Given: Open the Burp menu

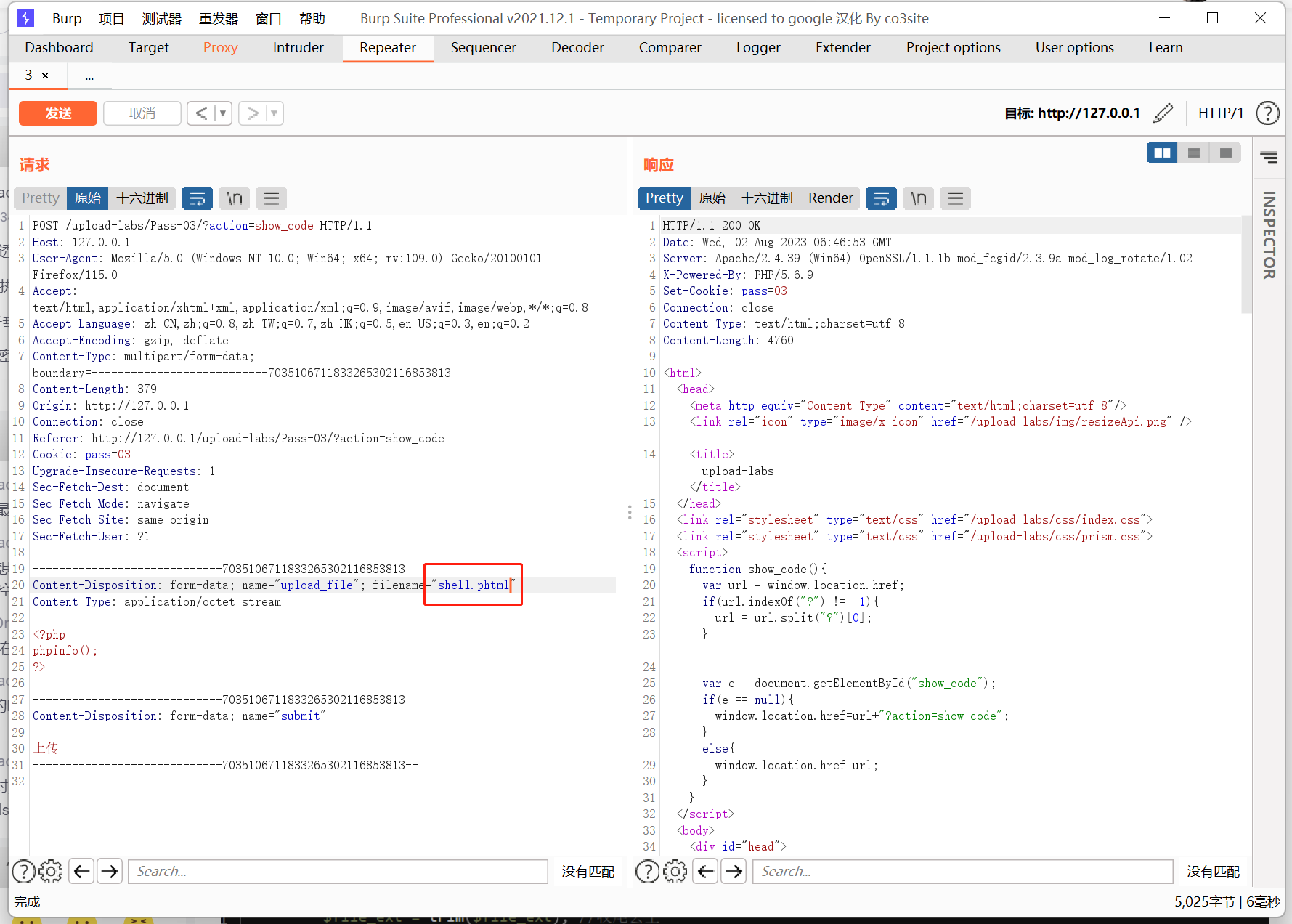Looking at the screenshot, I should (67, 18).
